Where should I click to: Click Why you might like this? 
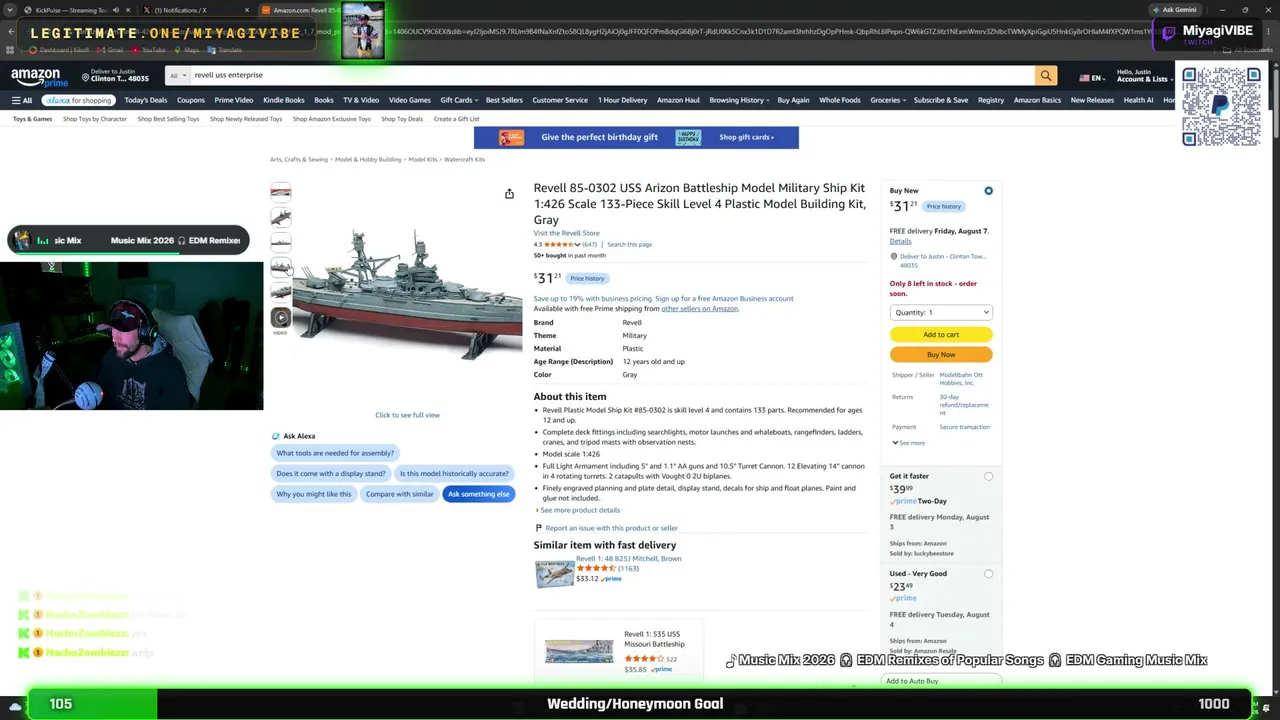tap(314, 494)
